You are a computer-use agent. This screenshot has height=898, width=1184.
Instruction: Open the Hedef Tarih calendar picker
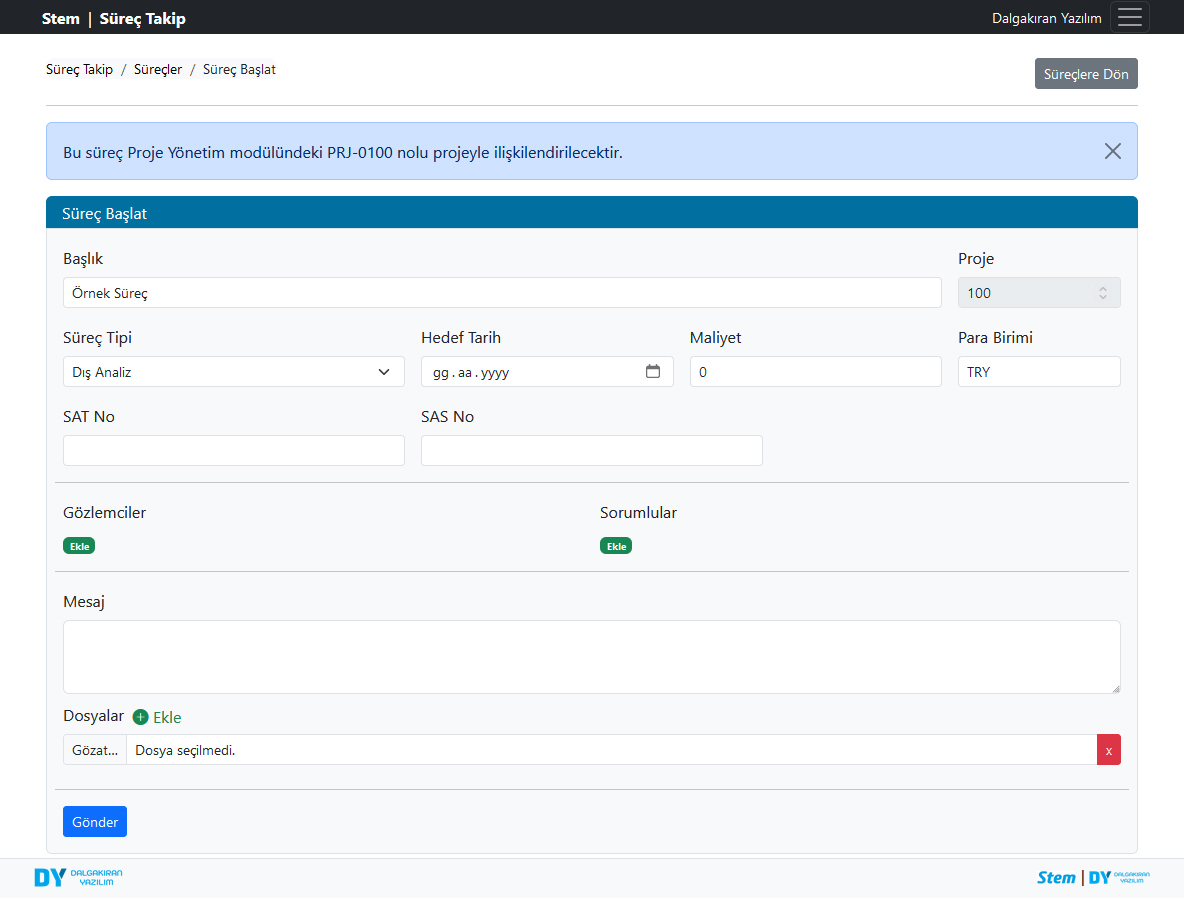coord(653,371)
